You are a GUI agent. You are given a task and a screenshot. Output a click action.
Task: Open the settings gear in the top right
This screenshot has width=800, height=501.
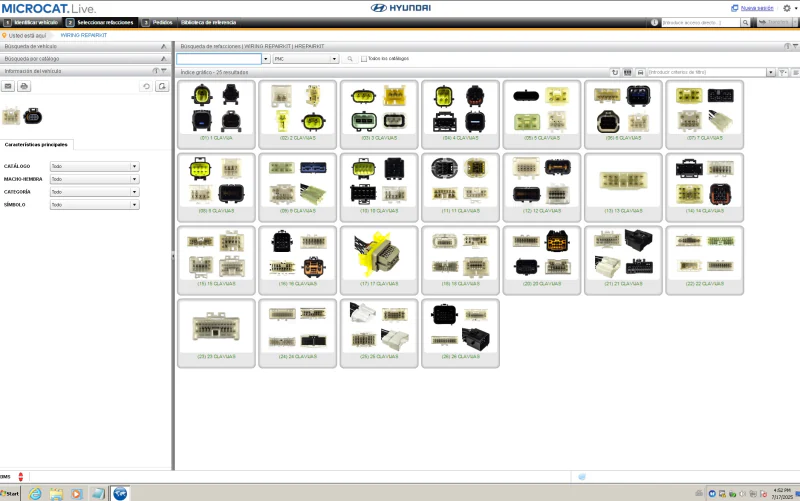pyautogui.click(x=786, y=8)
